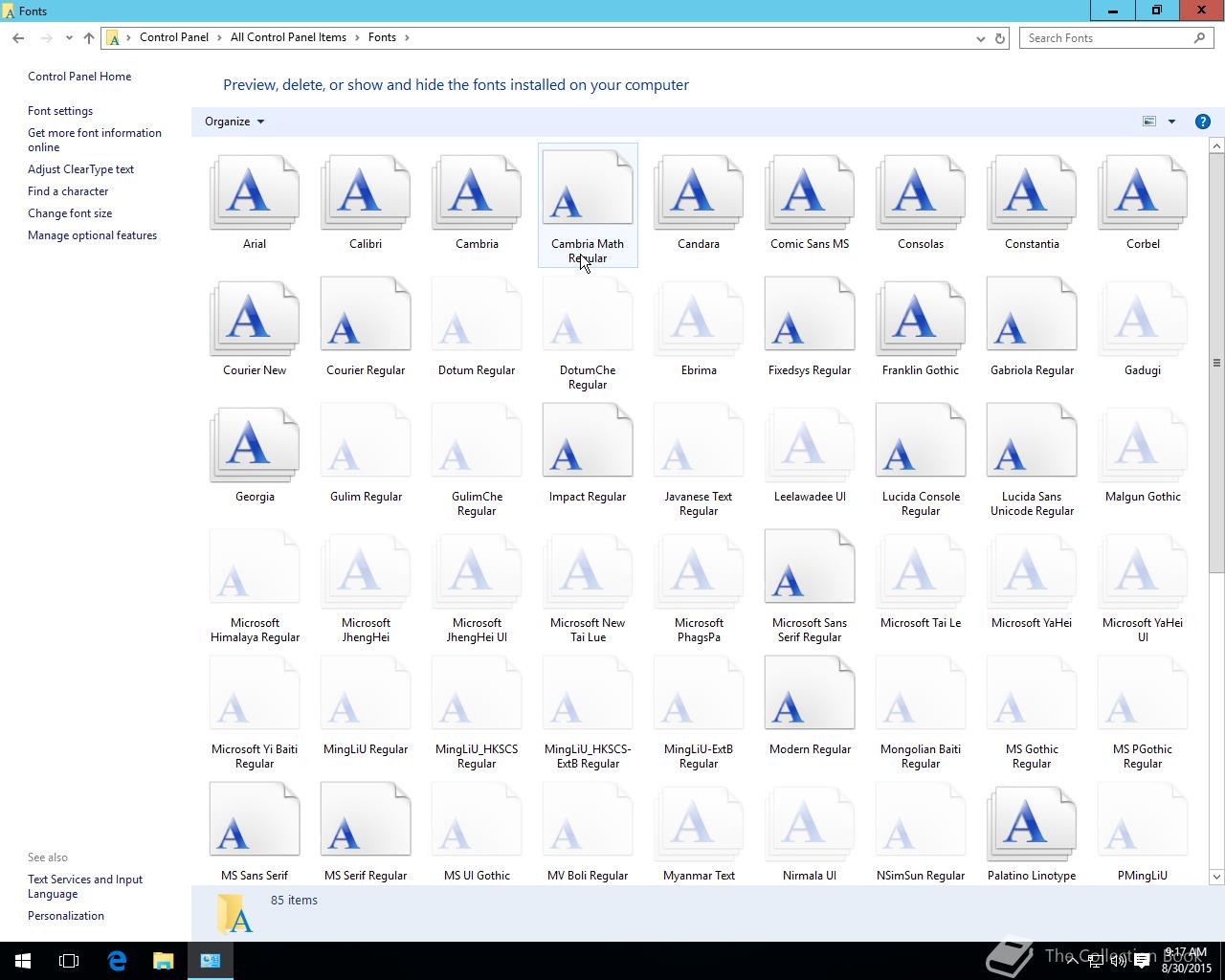Select Cambria Math Regular font
This screenshot has width=1225, height=980.
588,205
